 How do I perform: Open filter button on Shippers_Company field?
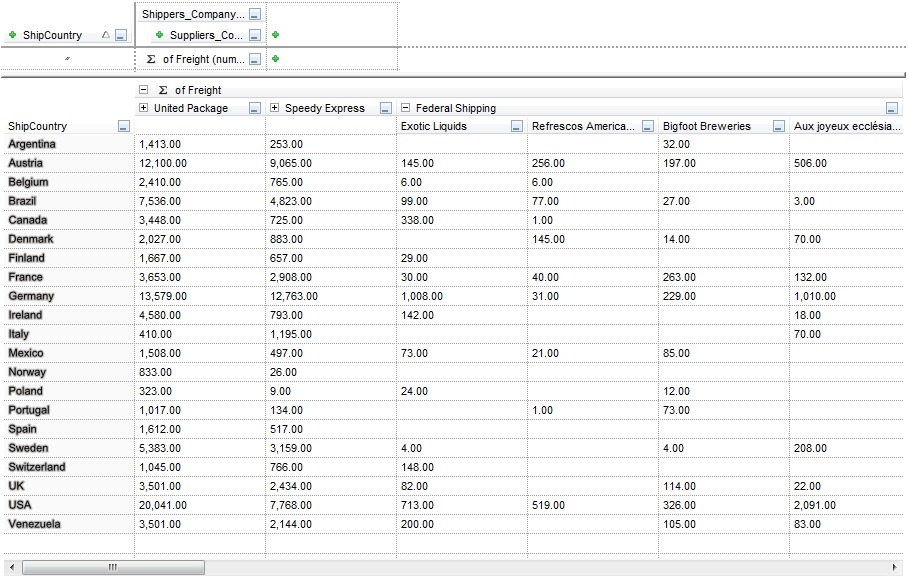[x=255, y=15]
